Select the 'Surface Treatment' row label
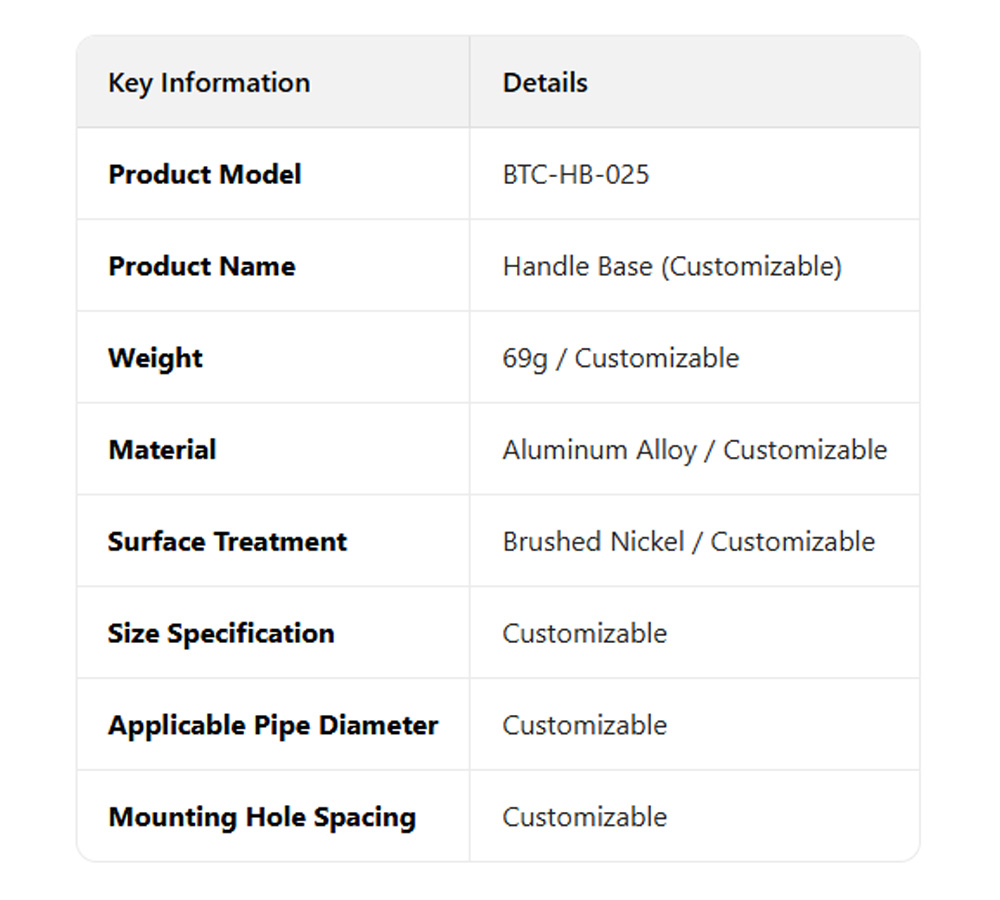The height and width of the screenshot is (900, 1000). (227, 542)
